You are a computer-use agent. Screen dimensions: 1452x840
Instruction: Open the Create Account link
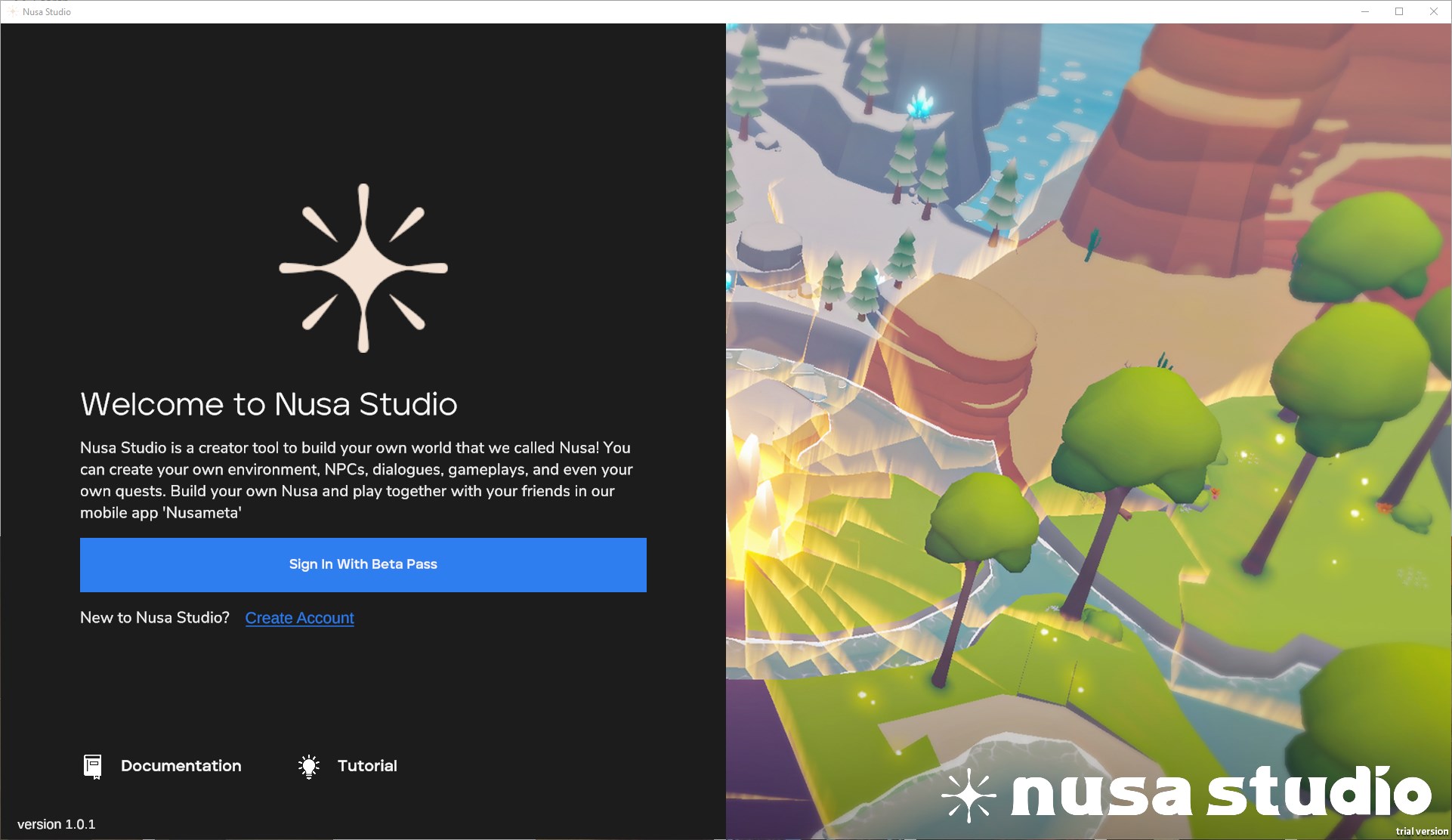(x=299, y=618)
